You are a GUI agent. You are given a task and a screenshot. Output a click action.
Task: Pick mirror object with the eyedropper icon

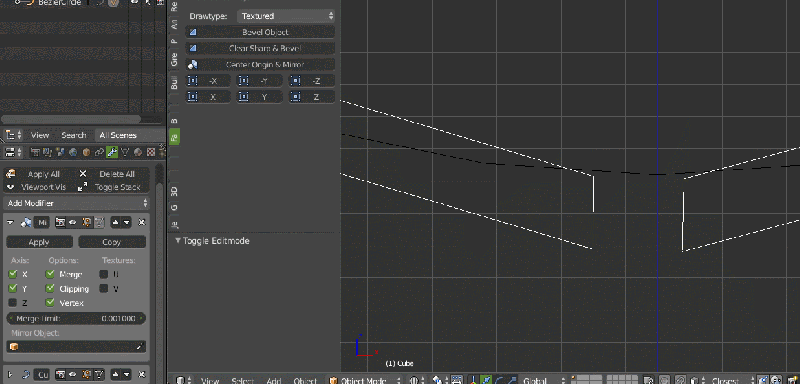[x=139, y=347]
